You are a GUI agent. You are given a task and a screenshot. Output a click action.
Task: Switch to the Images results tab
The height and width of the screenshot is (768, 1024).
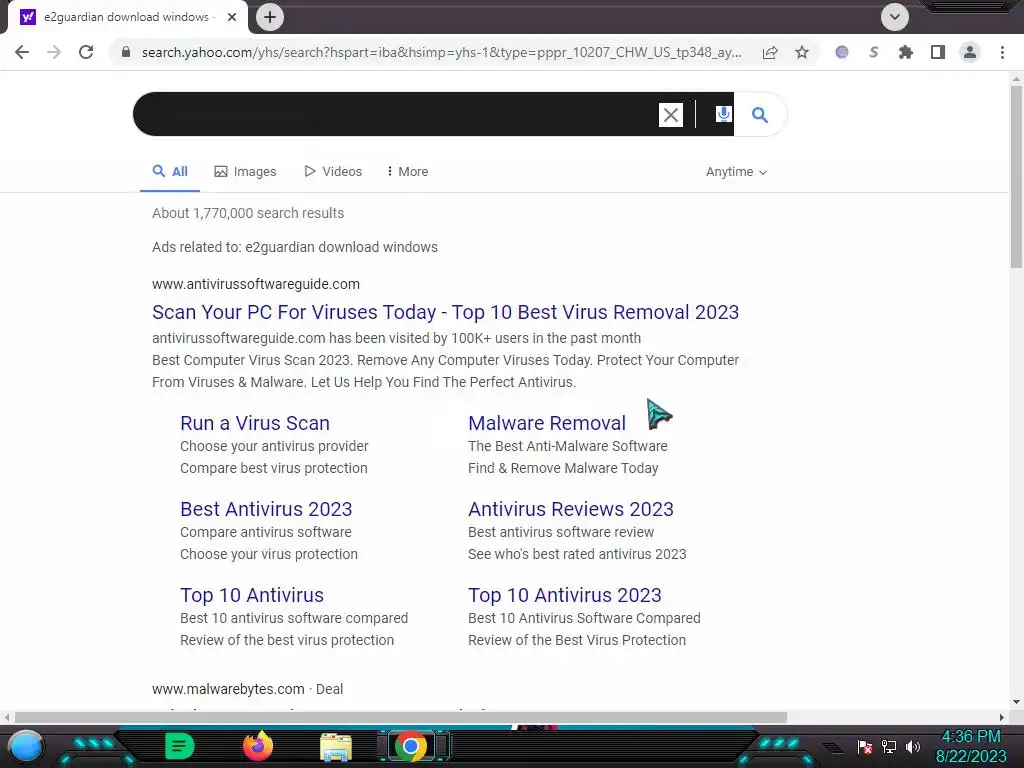coord(246,172)
